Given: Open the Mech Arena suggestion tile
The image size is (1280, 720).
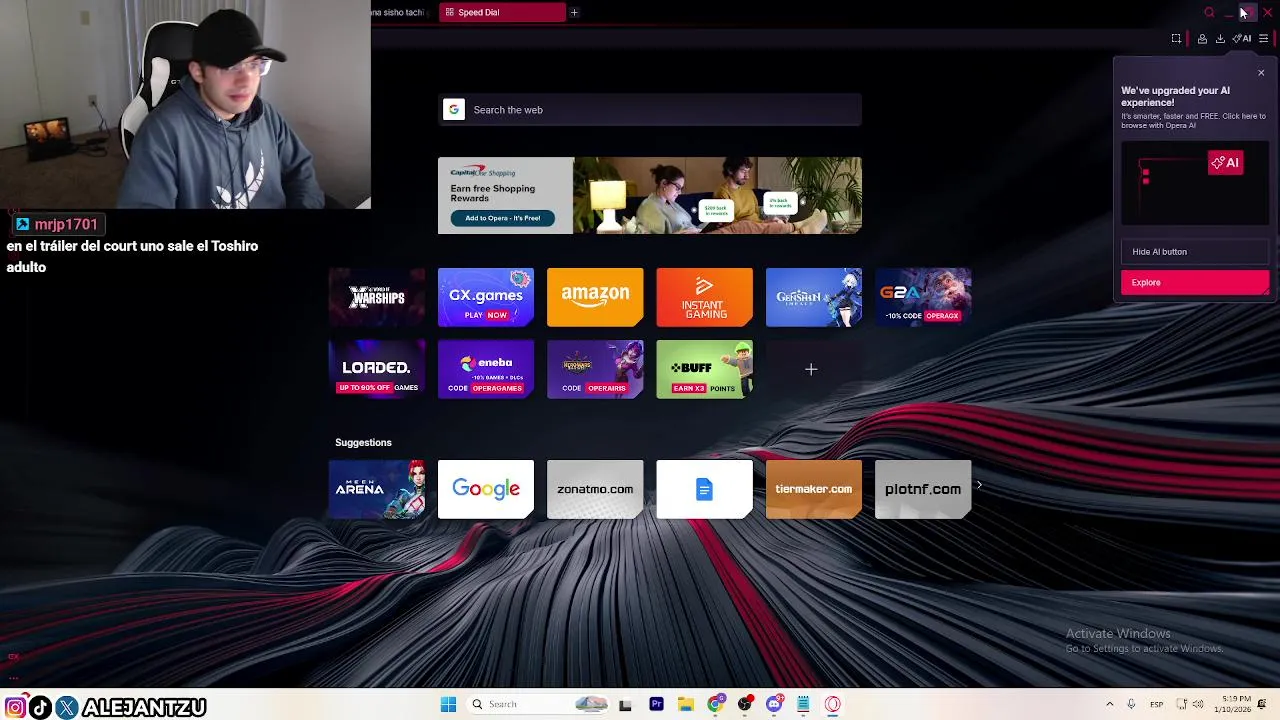Looking at the screenshot, I should pos(377,489).
